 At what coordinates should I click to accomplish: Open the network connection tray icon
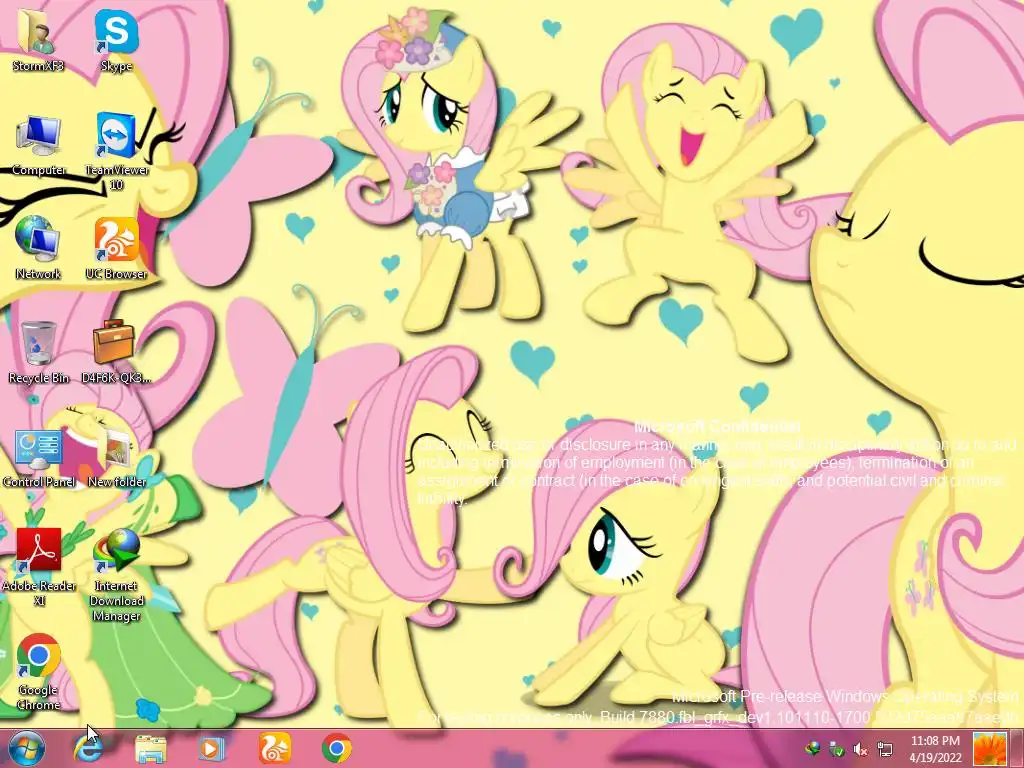click(x=885, y=749)
